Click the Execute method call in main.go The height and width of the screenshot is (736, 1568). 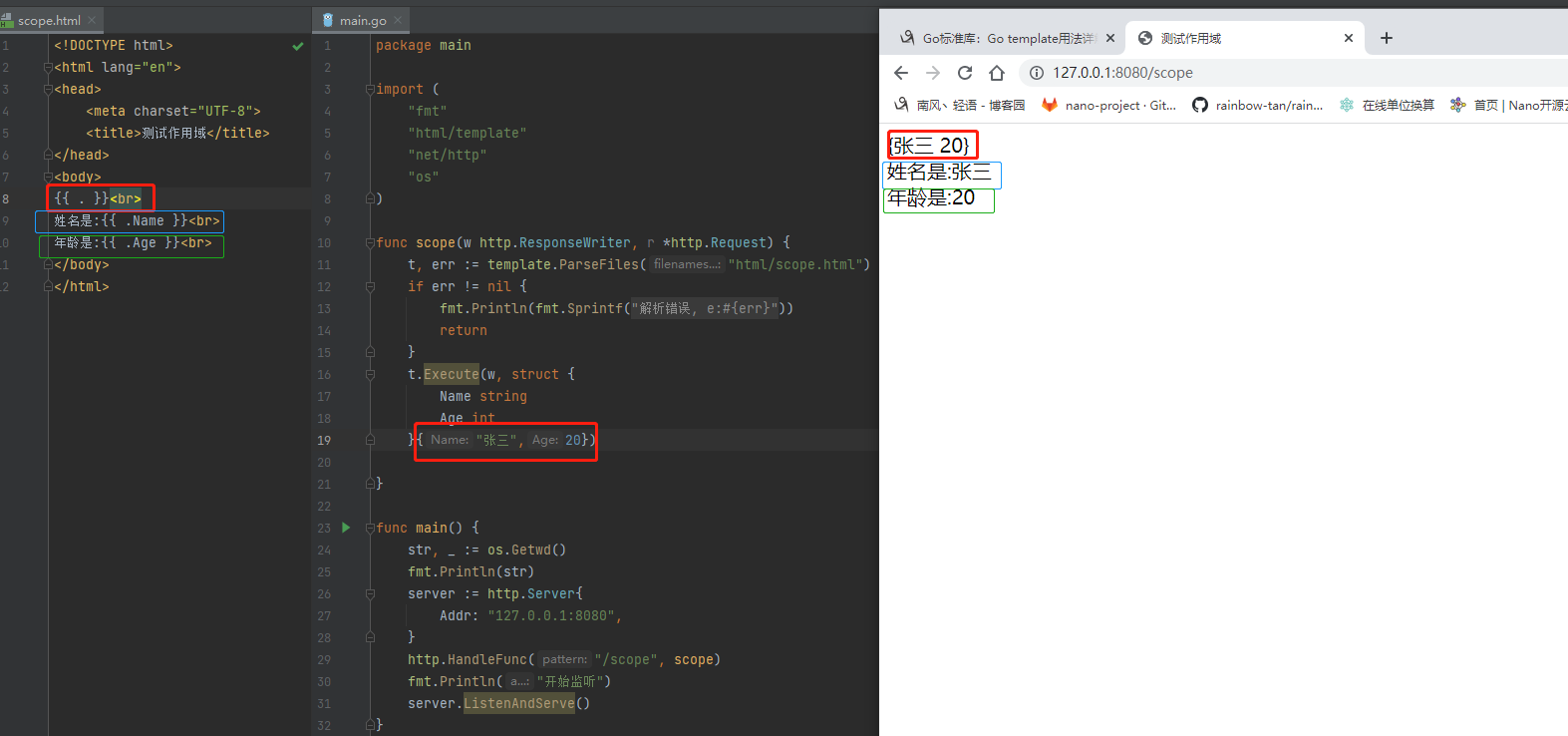(x=452, y=375)
